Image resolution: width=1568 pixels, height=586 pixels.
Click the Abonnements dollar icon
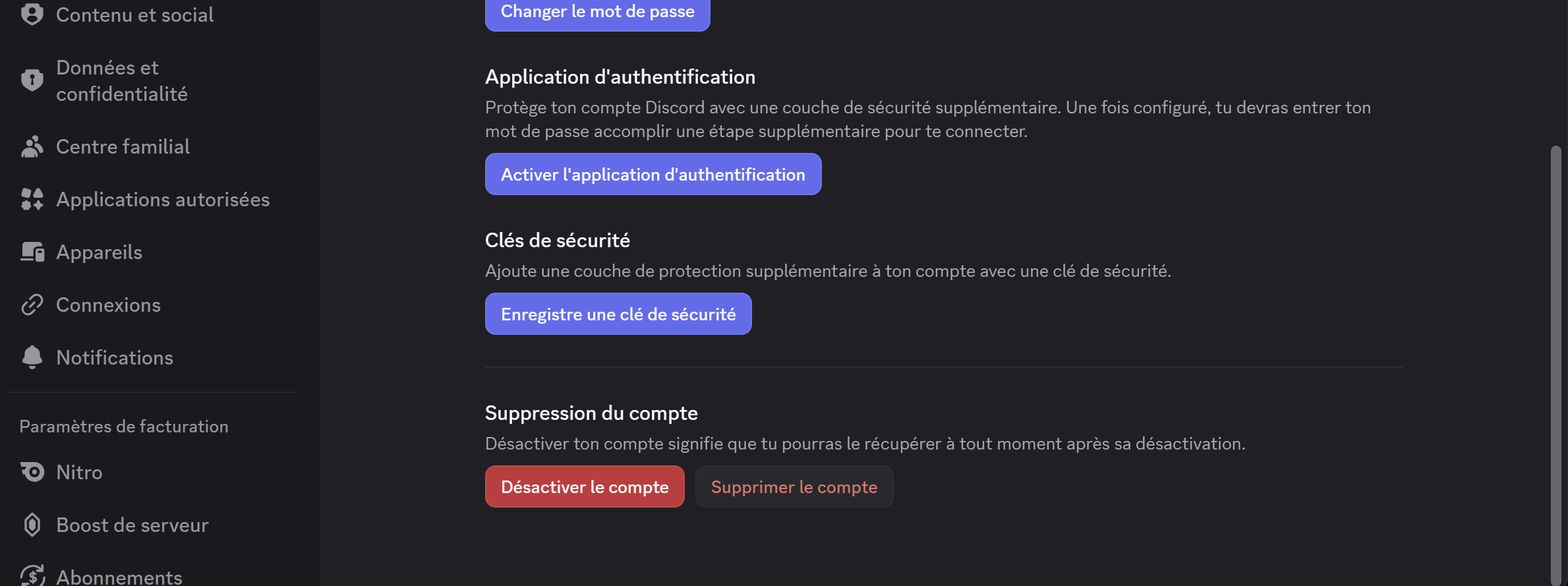click(x=32, y=576)
